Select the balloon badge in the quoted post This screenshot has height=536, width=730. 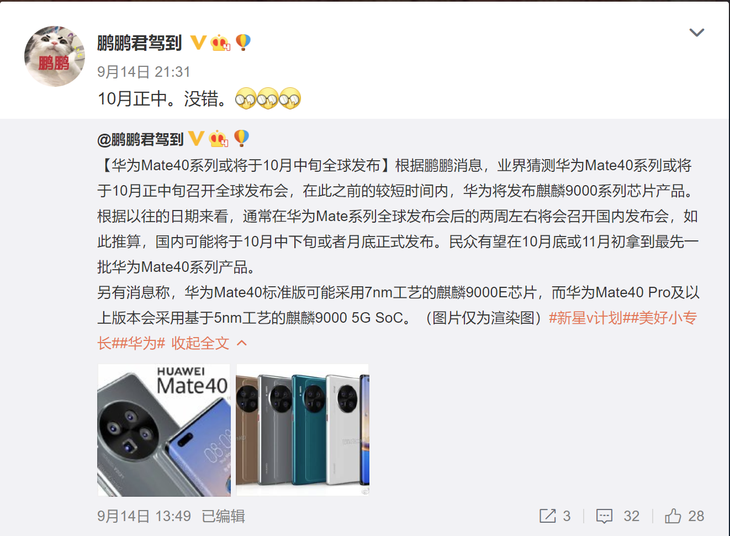(241, 138)
